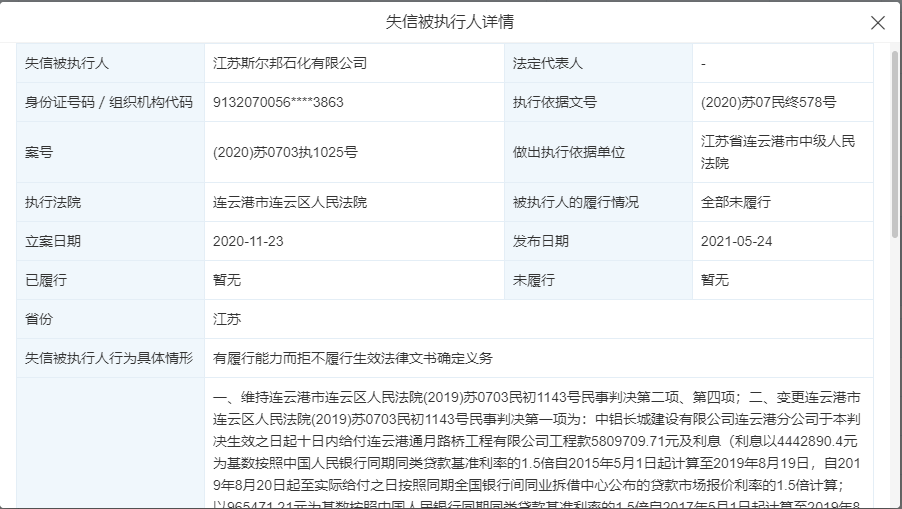
Task: Select the document number (2020)苏07民终578号
Action: click(768, 102)
